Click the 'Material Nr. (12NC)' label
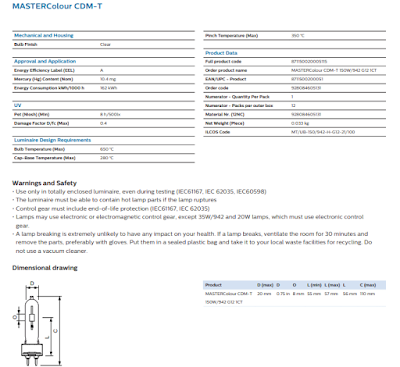400x367 pixels. click(225, 114)
